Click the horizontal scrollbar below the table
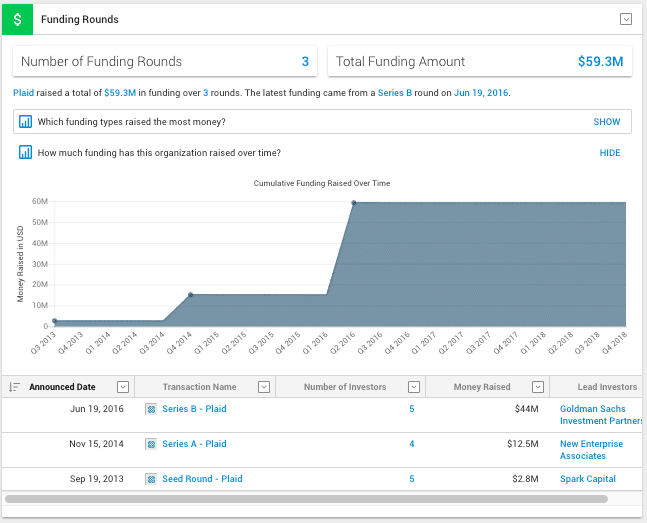647x523 pixels. [306, 499]
